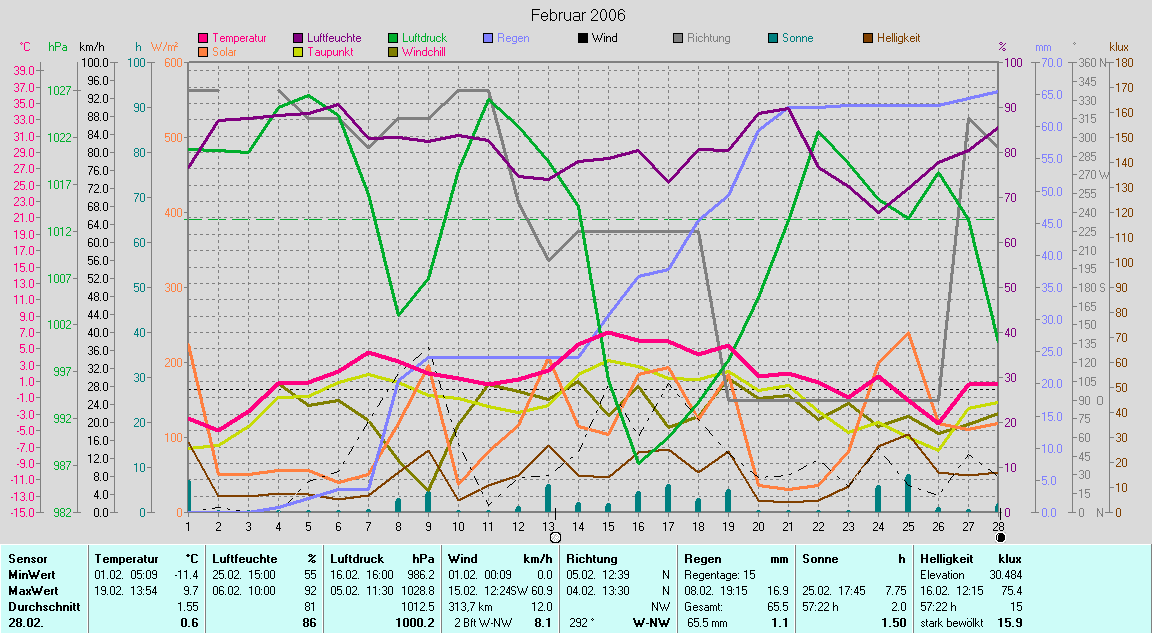Click the full moon symbol below day 13
Screen dimensions: 1152x633
[x=555, y=537]
